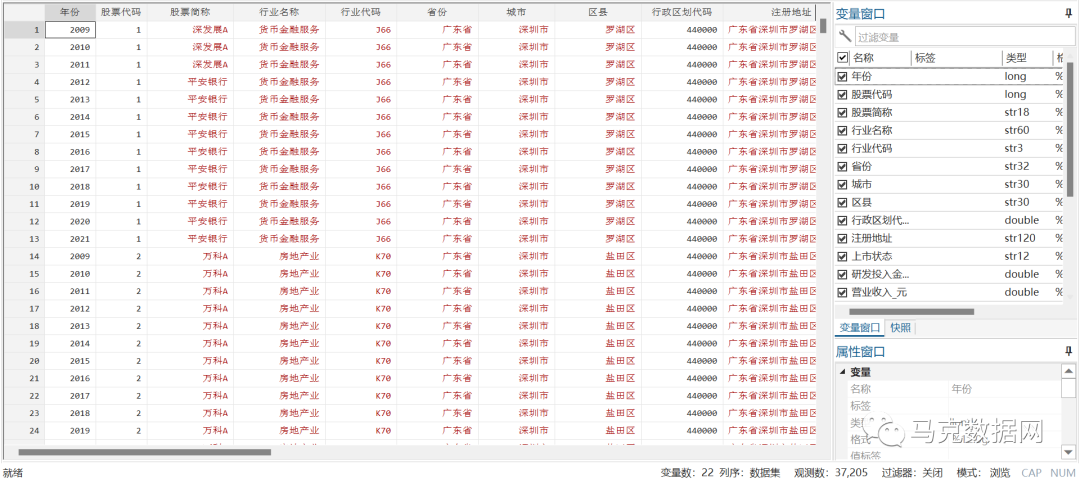Uncheck the 省份 variable checkbox

click(842, 166)
